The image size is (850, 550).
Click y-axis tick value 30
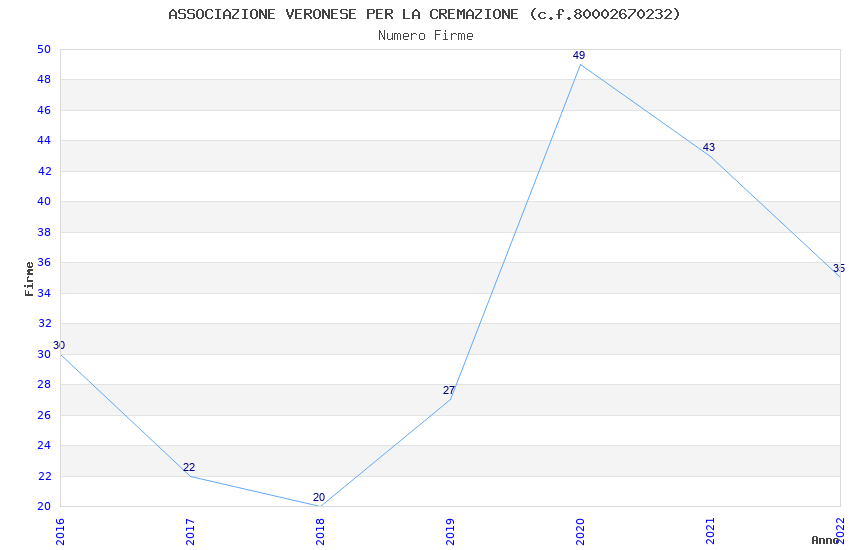pos(44,354)
